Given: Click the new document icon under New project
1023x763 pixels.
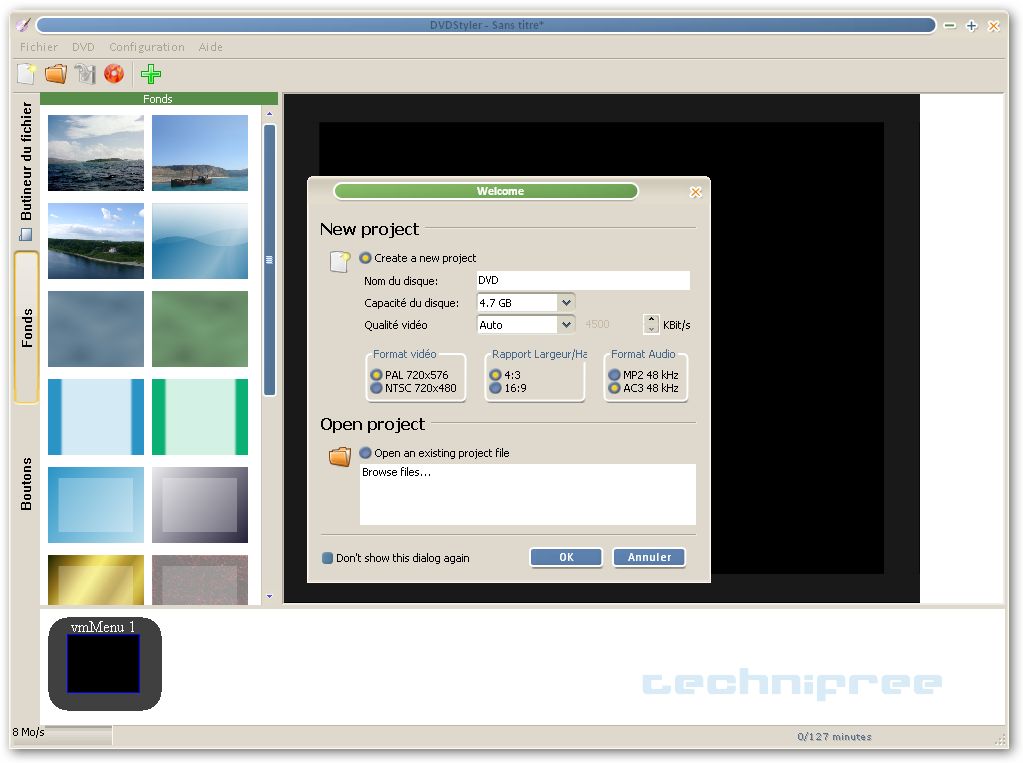Looking at the screenshot, I should click(x=340, y=261).
